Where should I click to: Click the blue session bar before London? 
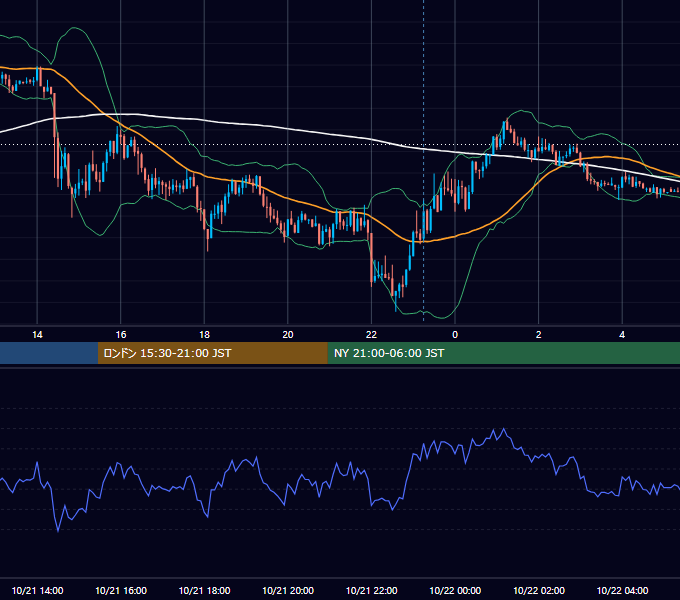[x=49, y=353]
